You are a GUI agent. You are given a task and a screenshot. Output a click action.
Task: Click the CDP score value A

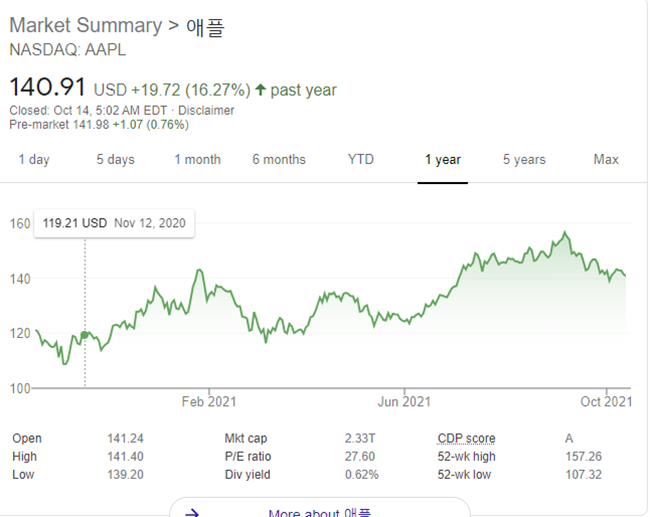(569, 438)
